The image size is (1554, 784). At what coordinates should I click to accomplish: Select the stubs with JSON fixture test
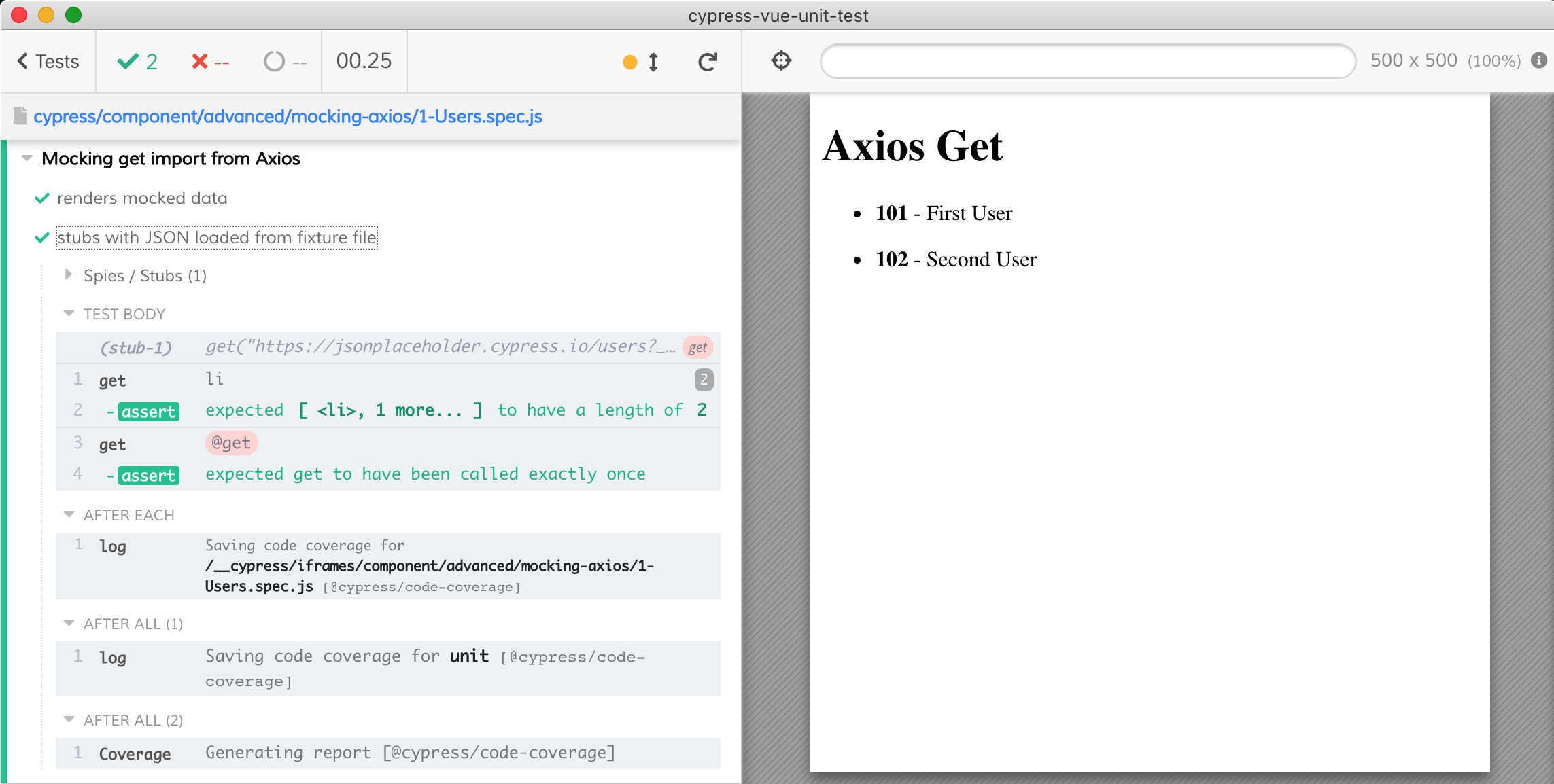pyautogui.click(x=217, y=238)
